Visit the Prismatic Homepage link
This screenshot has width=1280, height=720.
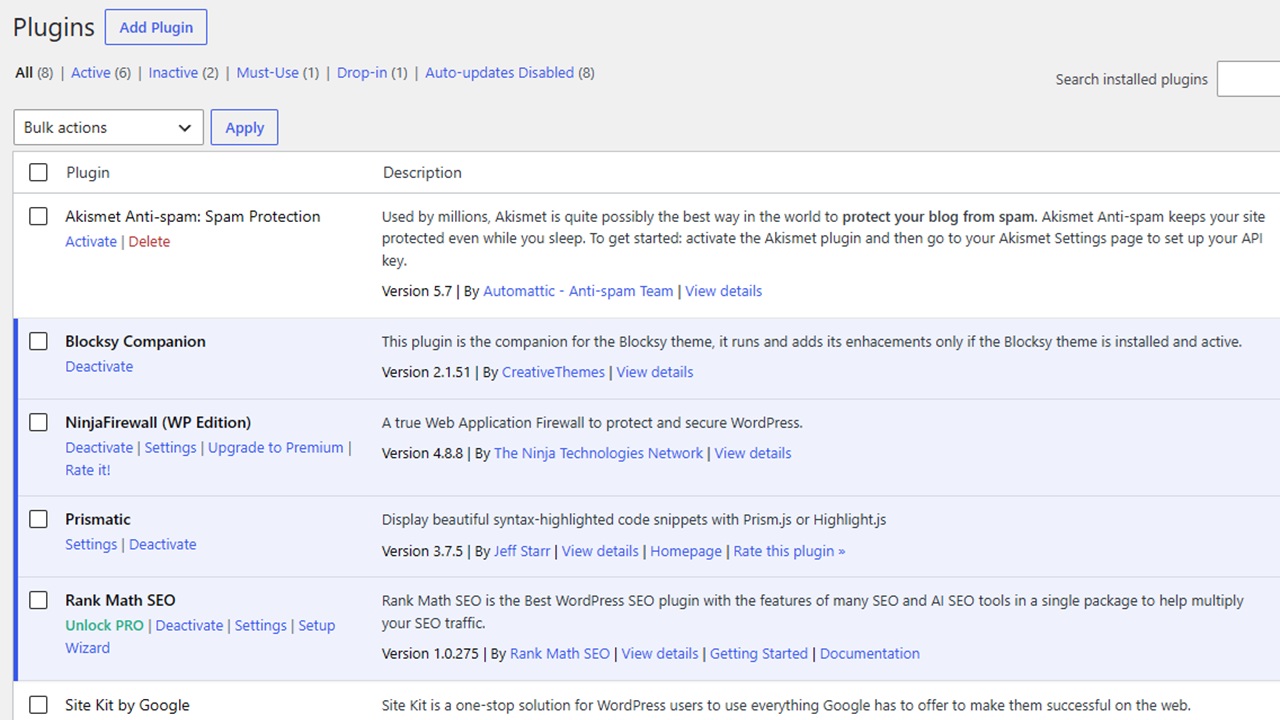pos(686,551)
